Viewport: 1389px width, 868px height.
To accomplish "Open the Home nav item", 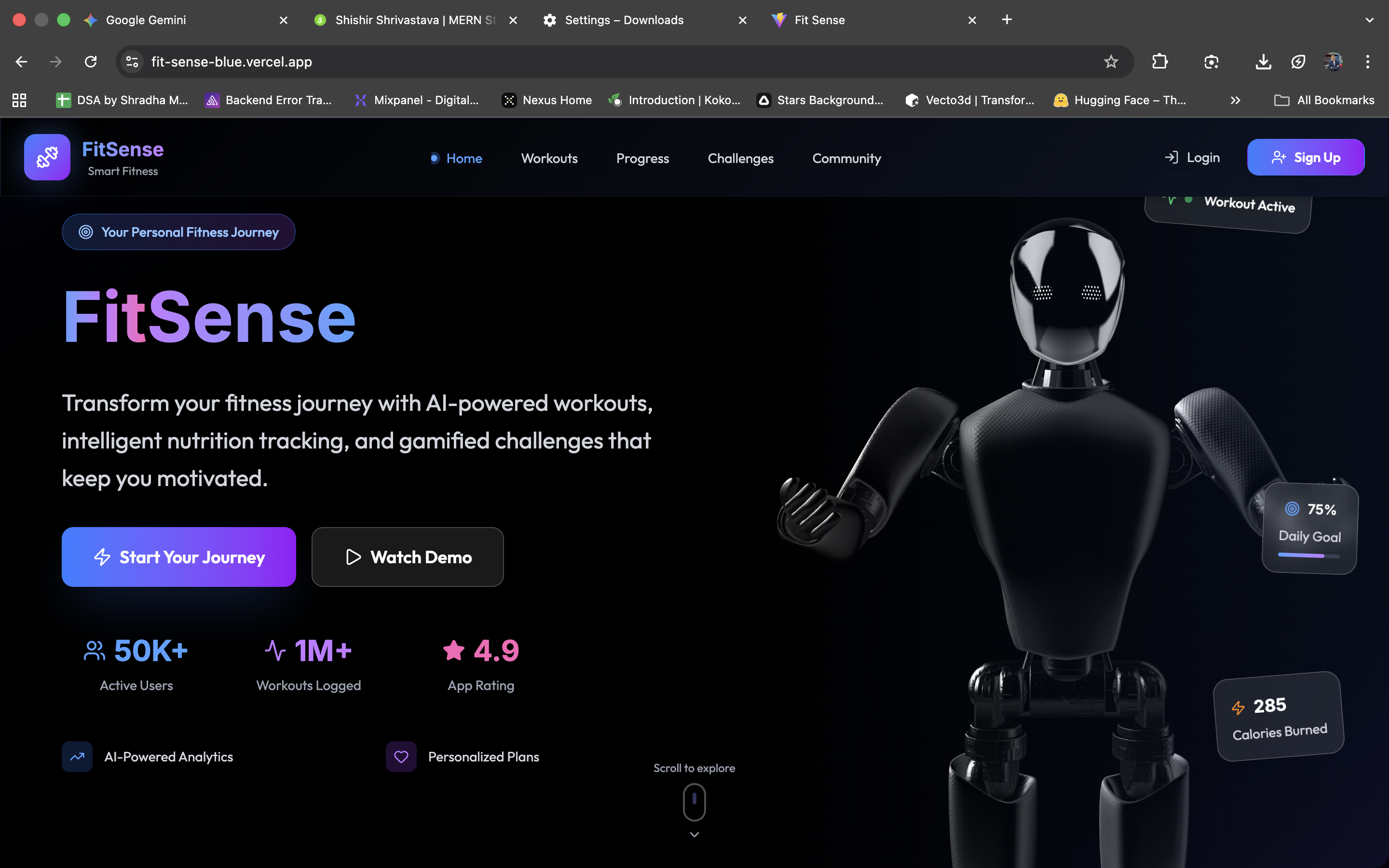I will pyautogui.click(x=464, y=159).
